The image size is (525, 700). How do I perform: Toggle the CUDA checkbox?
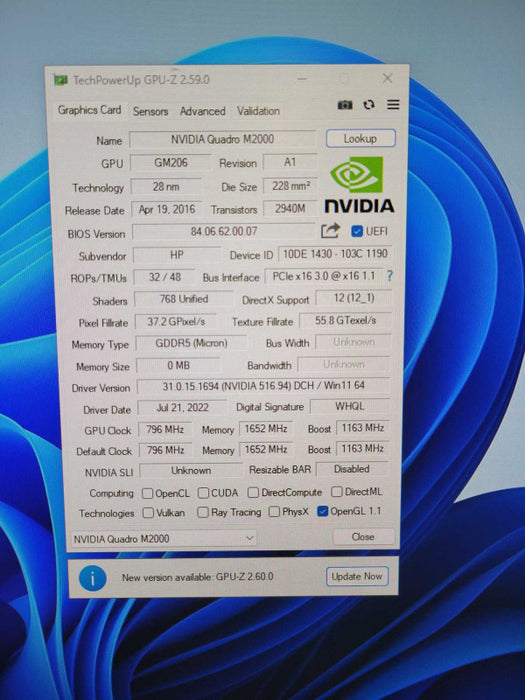click(x=203, y=493)
